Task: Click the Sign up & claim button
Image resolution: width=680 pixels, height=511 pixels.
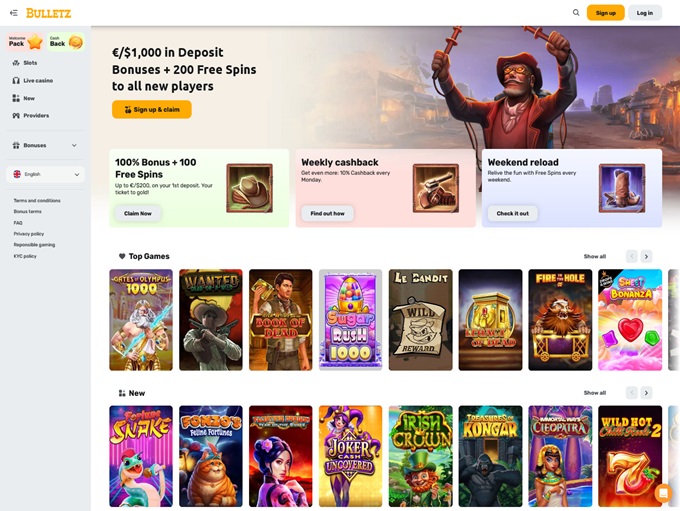Action: (x=152, y=109)
